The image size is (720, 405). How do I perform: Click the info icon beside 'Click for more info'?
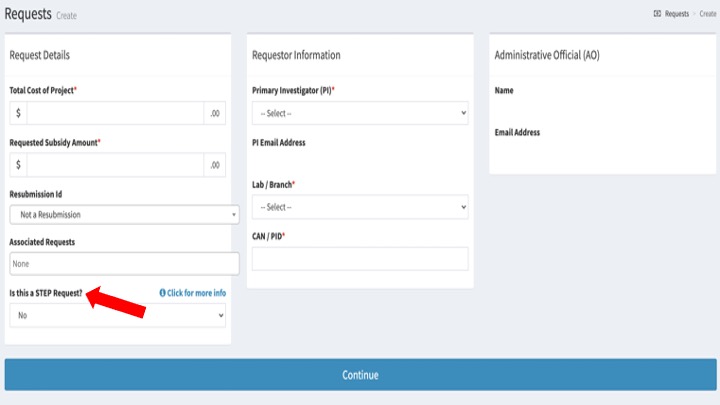[x=162, y=293]
